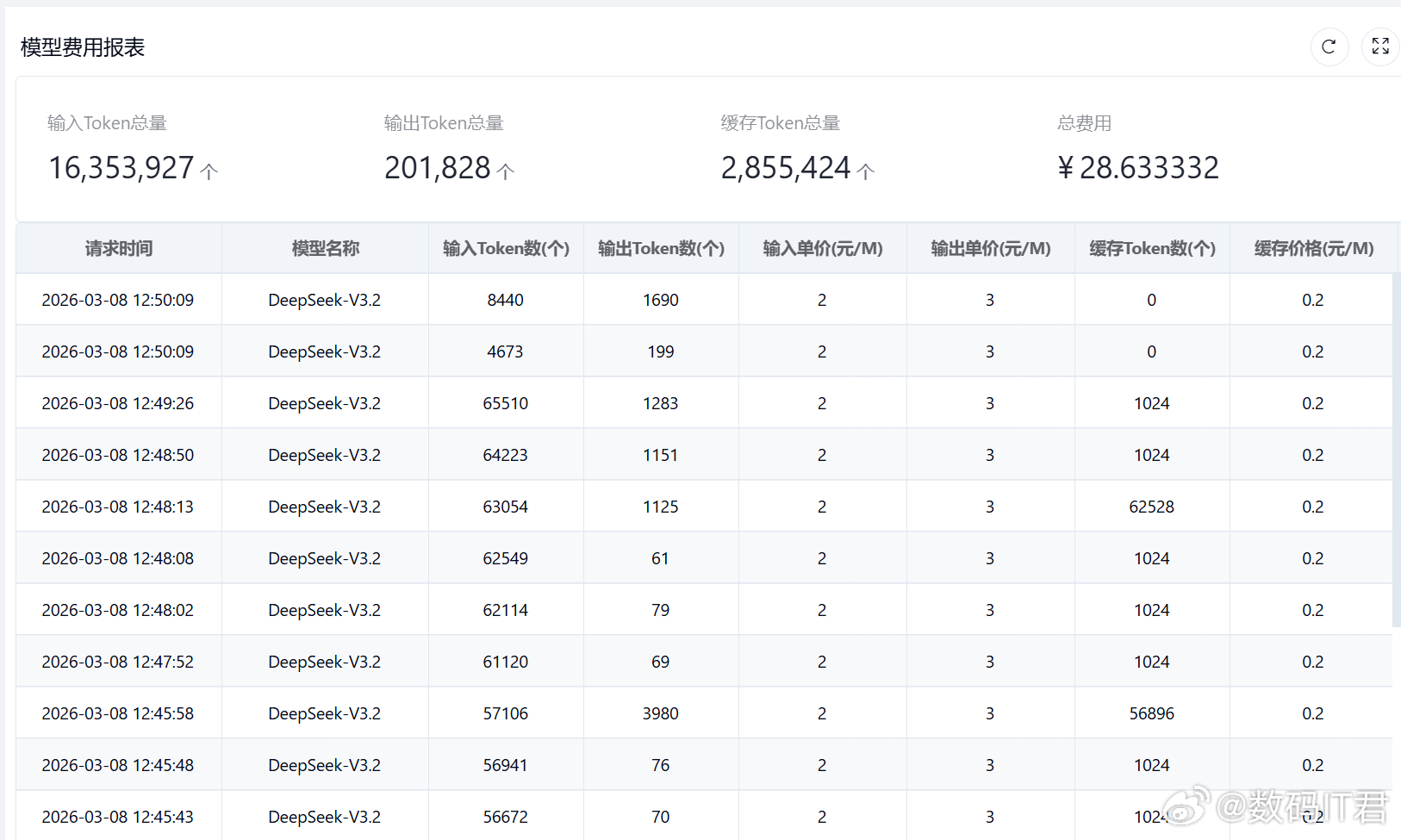Viewport: 1401px width, 840px height.
Task: Select the row timestamped 2026-03-08 12:48:08
Action: 118,558
